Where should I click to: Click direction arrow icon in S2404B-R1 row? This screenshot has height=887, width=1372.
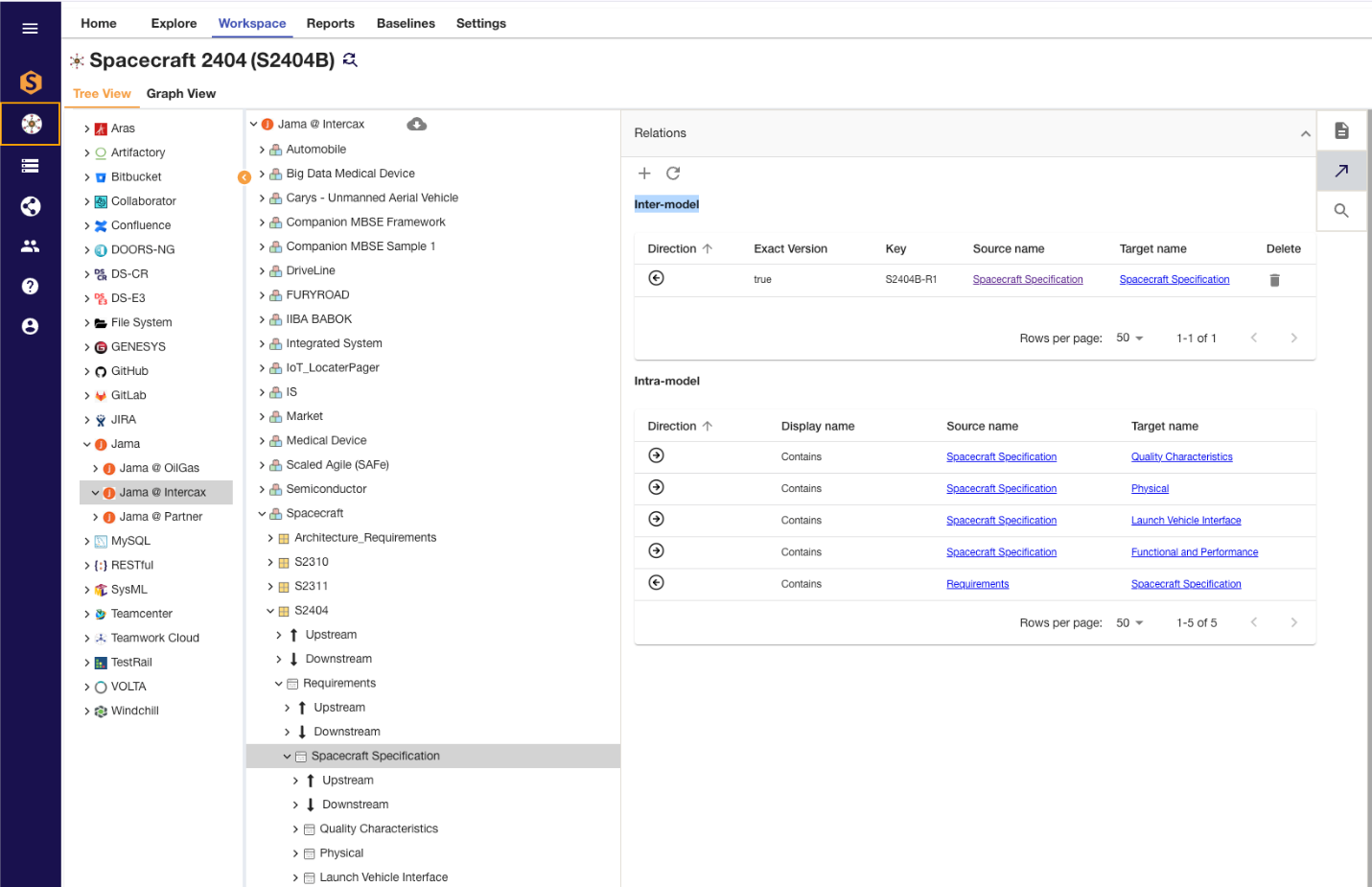657,278
